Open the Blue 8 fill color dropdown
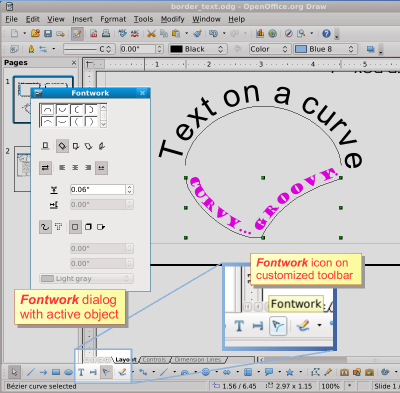This screenshot has height=393, width=400. click(326, 49)
